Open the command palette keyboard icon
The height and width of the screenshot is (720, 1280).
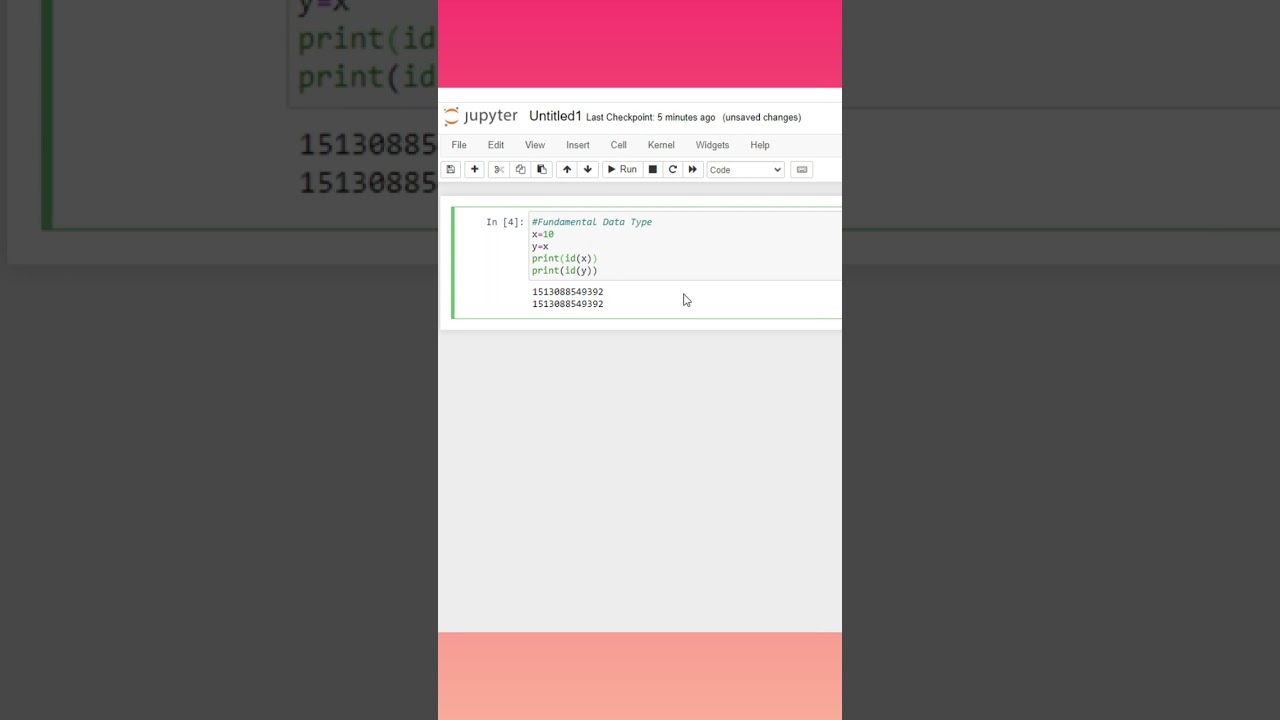click(802, 170)
